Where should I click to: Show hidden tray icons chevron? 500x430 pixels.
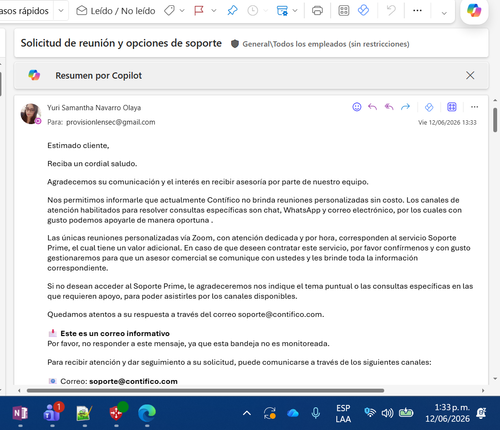coord(247,413)
